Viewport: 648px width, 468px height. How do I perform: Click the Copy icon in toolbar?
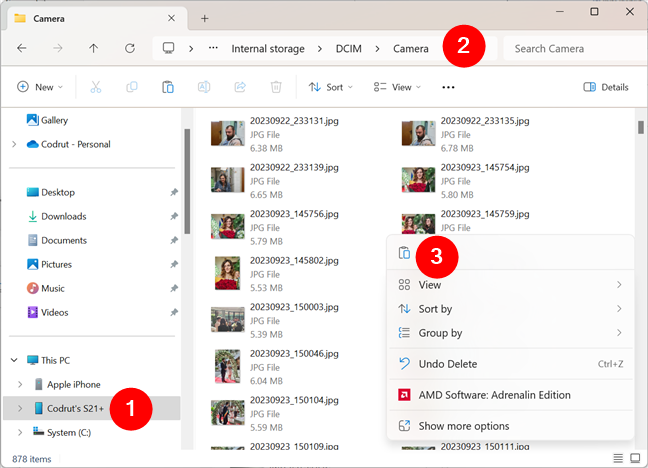[x=131, y=87]
